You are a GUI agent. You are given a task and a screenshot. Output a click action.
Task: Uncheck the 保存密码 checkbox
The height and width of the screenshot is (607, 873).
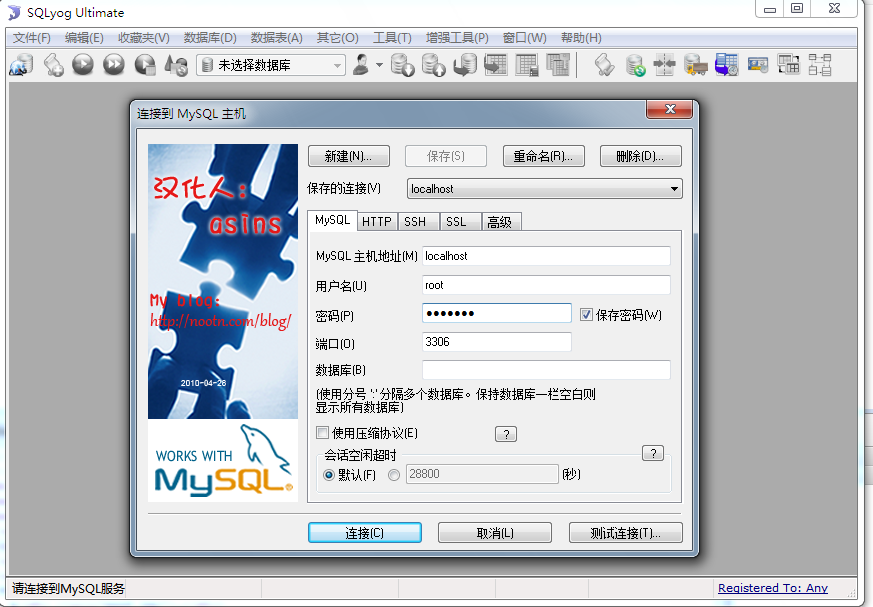[587, 314]
